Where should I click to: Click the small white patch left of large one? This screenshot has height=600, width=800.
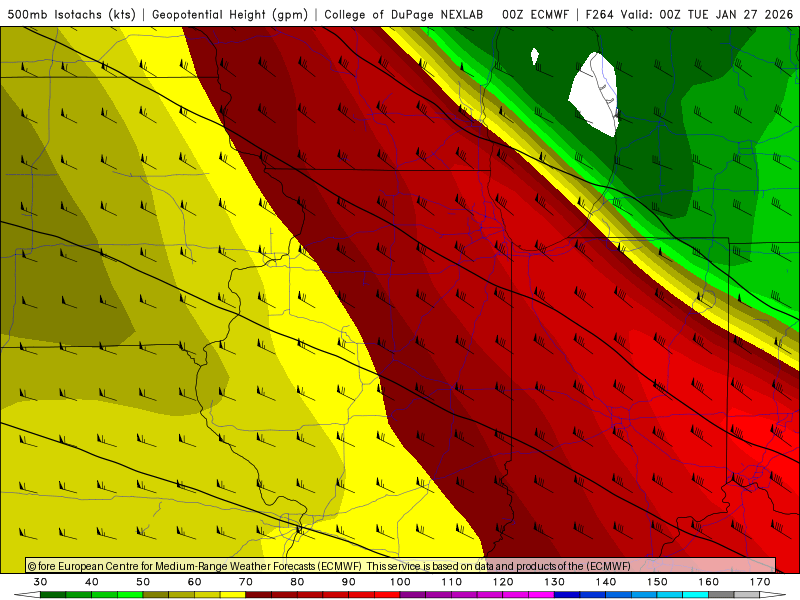coord(534,56)
